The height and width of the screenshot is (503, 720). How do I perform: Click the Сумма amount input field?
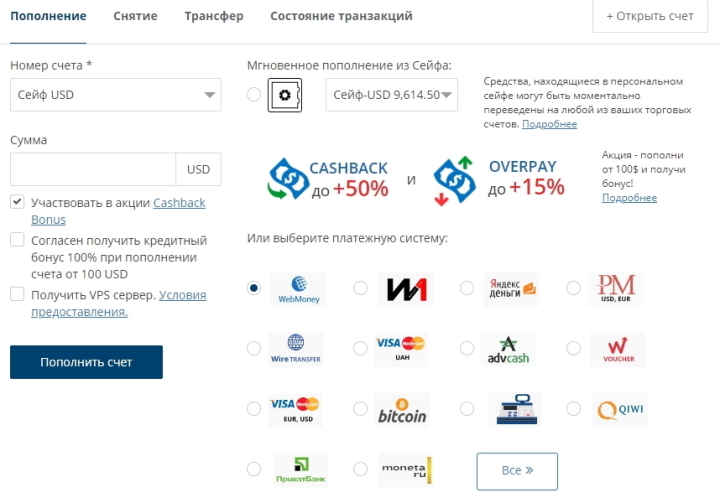click(x=92, y=169)
